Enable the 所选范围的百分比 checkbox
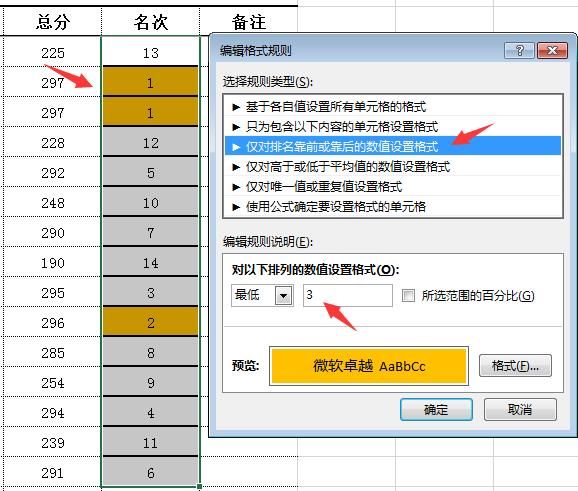 [408, 296]
